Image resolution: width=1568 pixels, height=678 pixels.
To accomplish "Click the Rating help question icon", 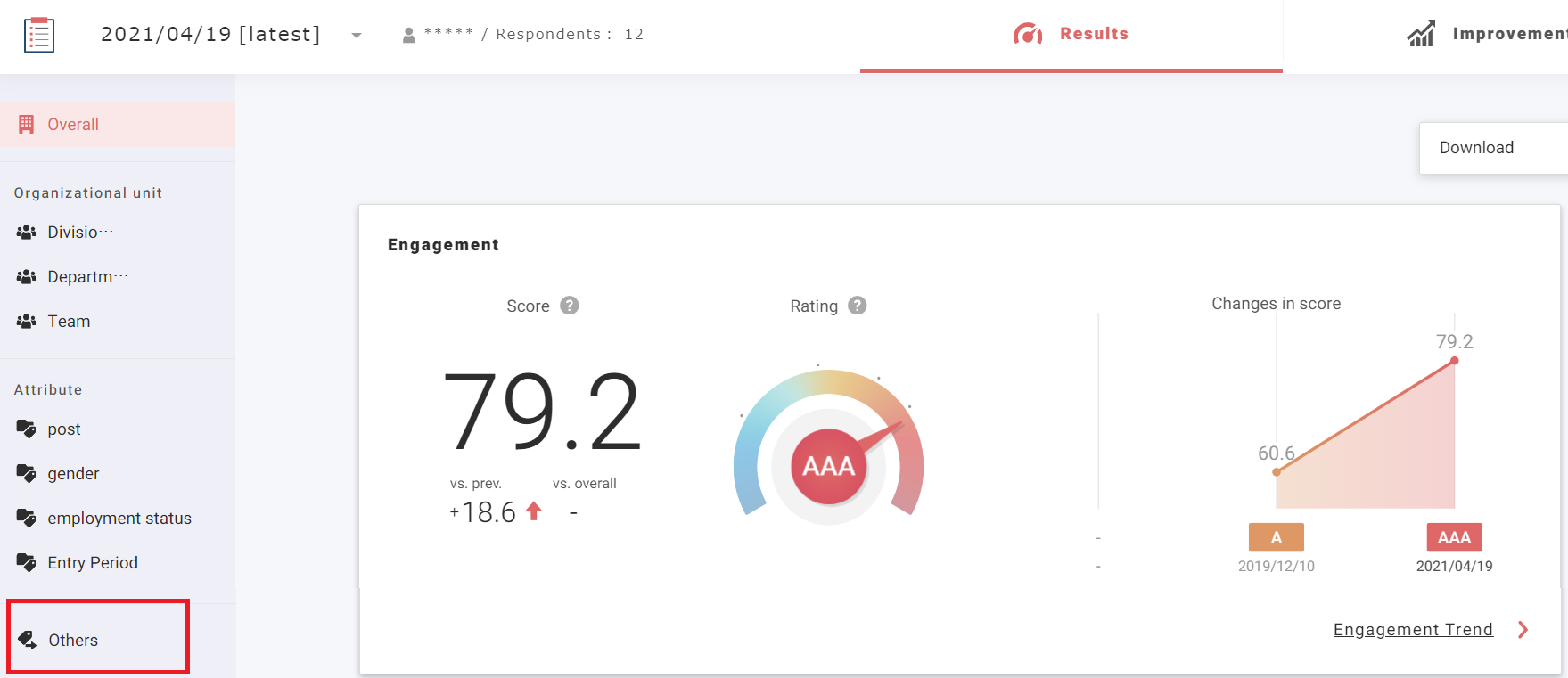I will point(858,306).
